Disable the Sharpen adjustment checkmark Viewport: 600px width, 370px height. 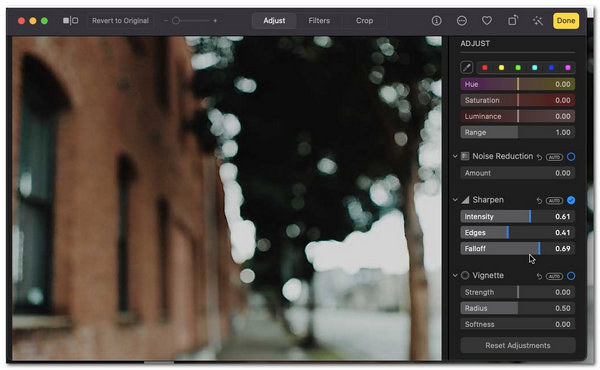571,200
